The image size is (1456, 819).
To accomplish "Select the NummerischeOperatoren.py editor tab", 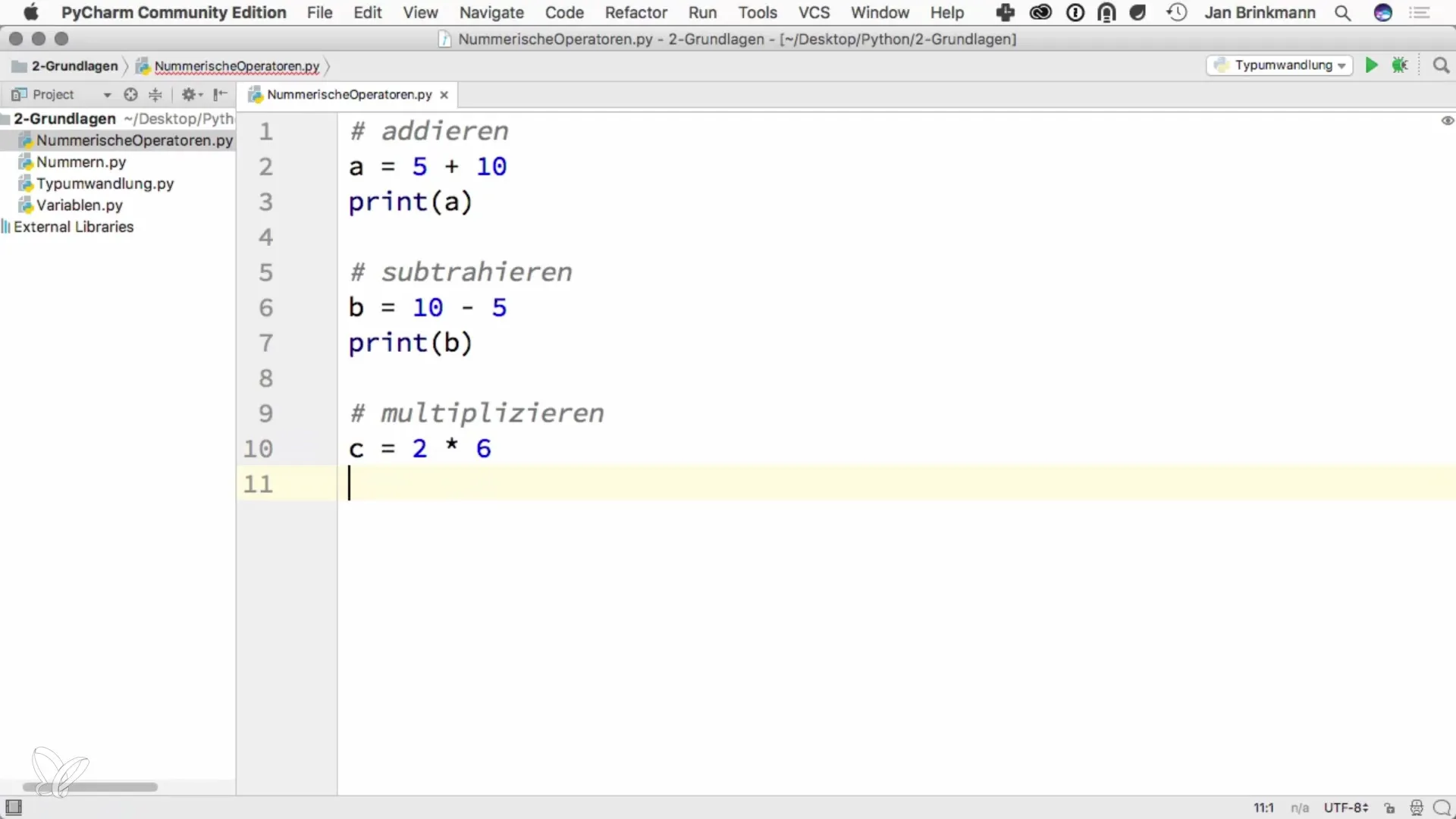I will click(x=349, y=95).
